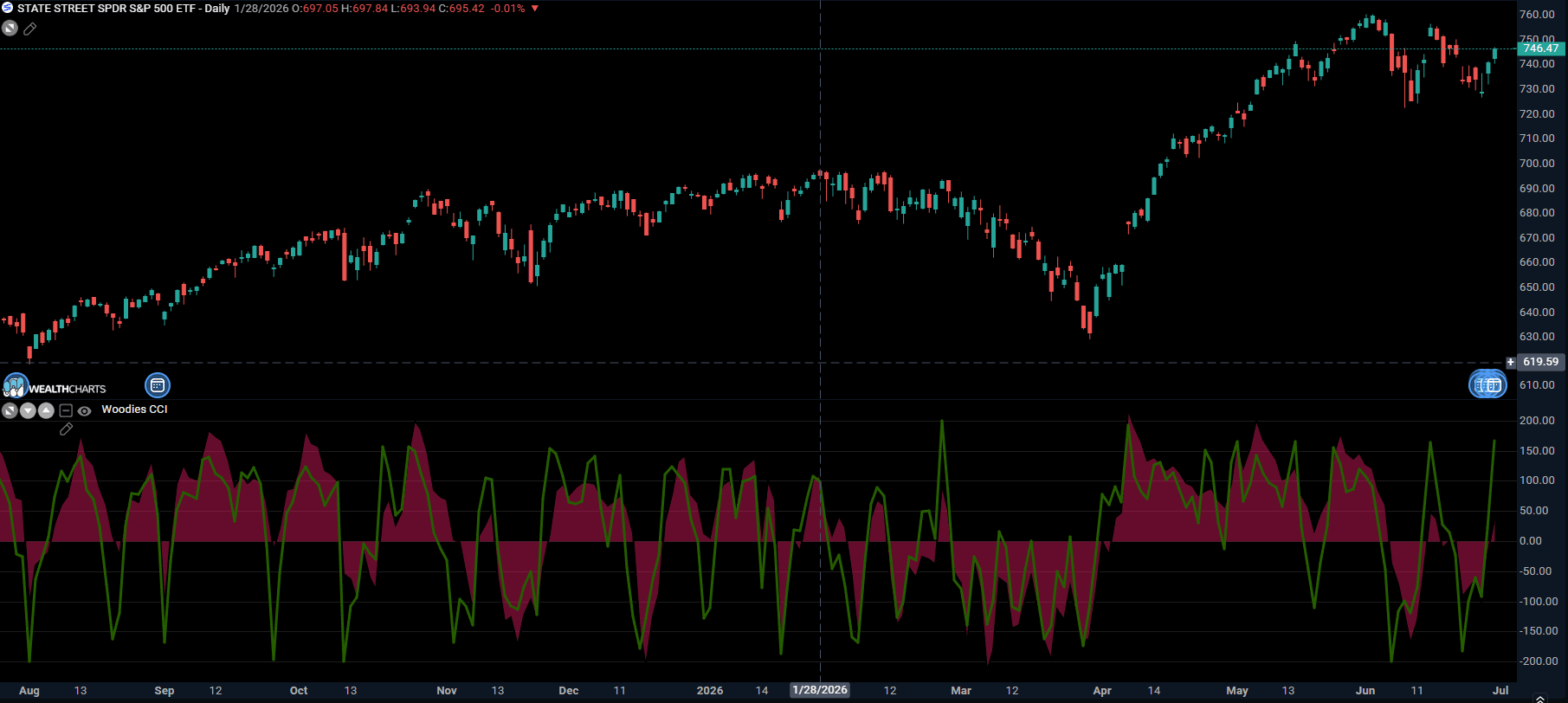Toggle Woodies CCI visibility eye icon

coord(84,411)
